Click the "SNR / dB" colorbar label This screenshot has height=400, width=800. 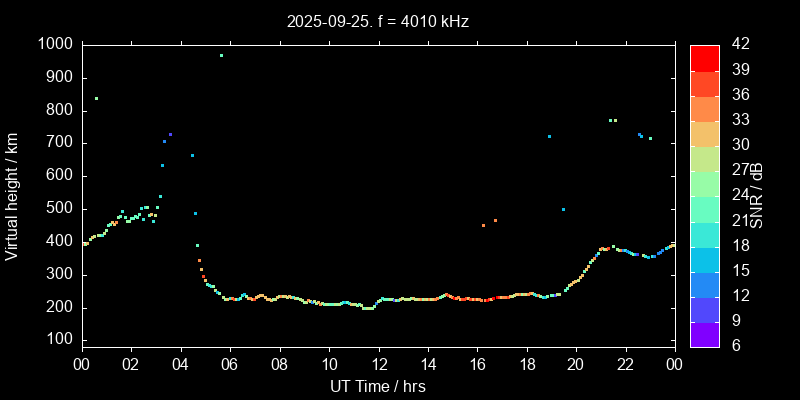click(757, 194)
